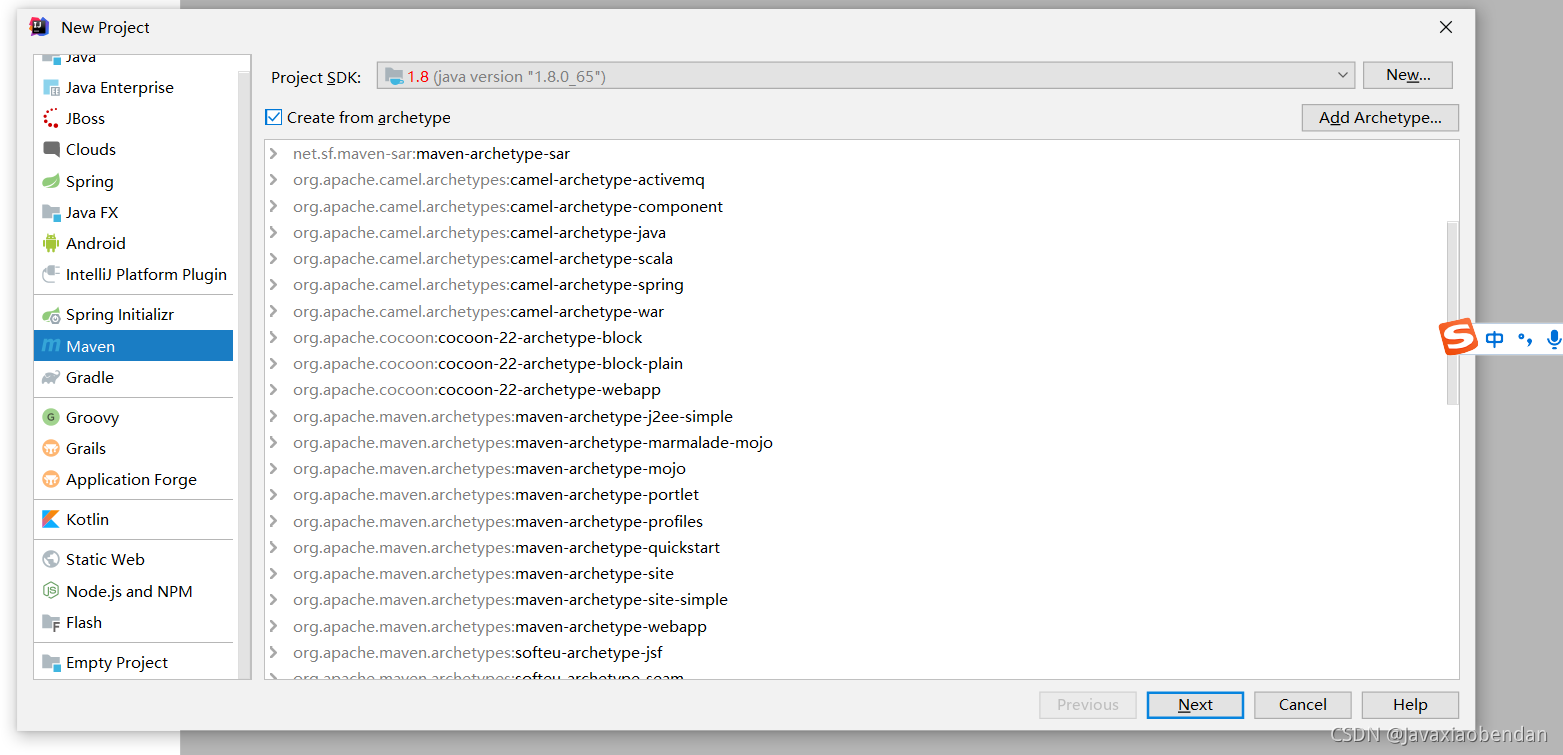The image size is (1563, 755).
Task: Click the Java Enterprise icon in sidebar
Action: [51, 88]
